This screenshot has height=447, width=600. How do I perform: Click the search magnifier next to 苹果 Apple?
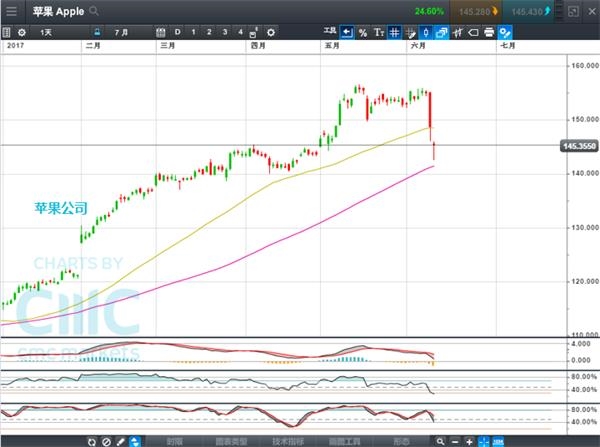click(x=94, y=11)
